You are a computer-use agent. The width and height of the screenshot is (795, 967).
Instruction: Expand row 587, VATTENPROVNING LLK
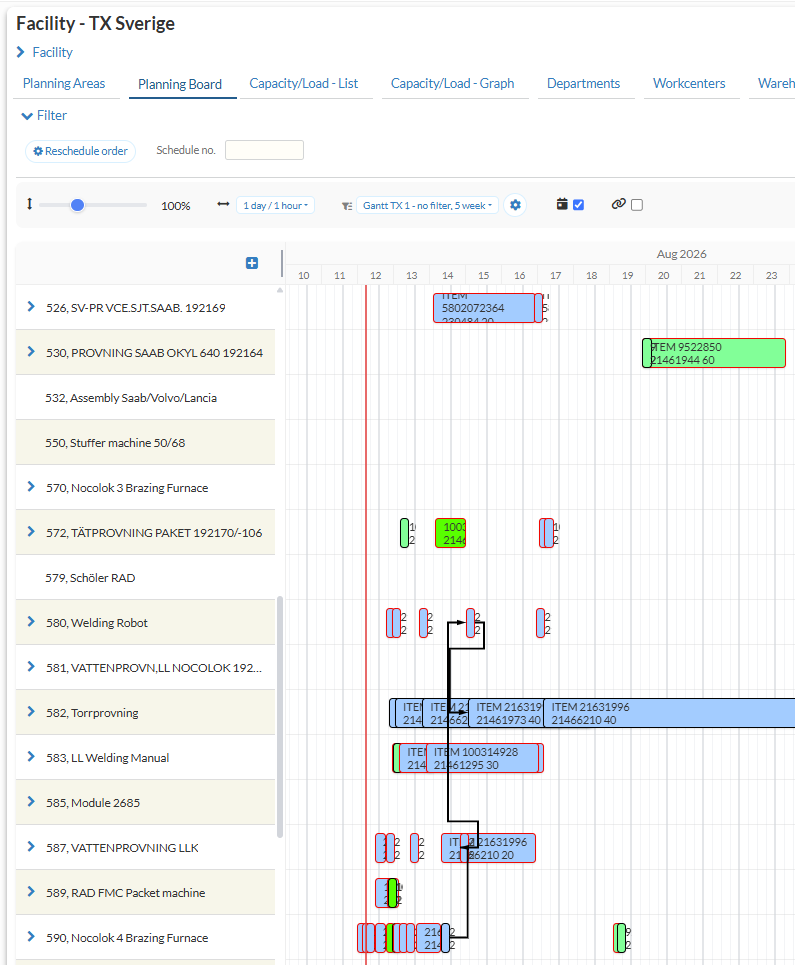click(x=31, y=847)
